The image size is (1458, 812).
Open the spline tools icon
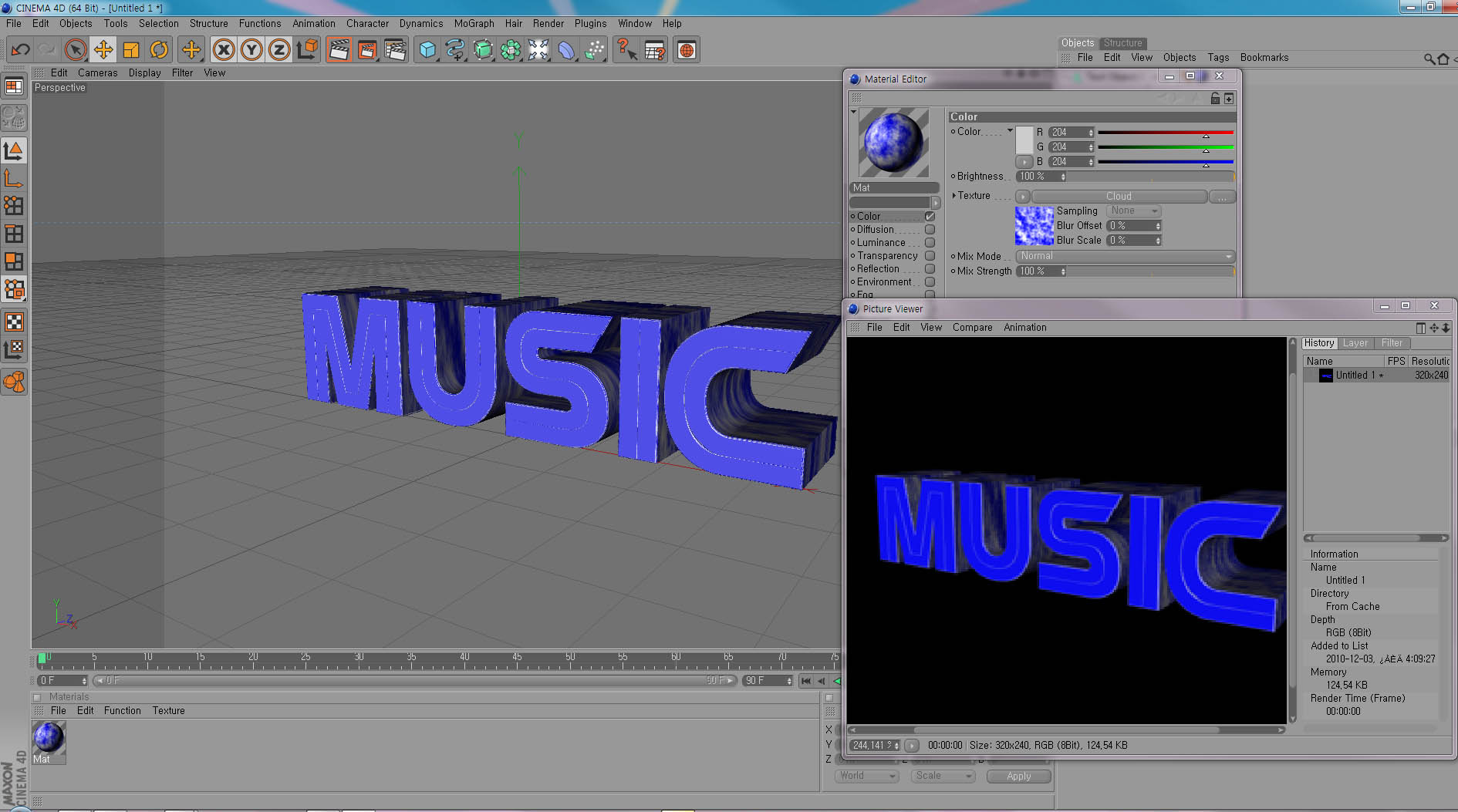pos(455,50)
